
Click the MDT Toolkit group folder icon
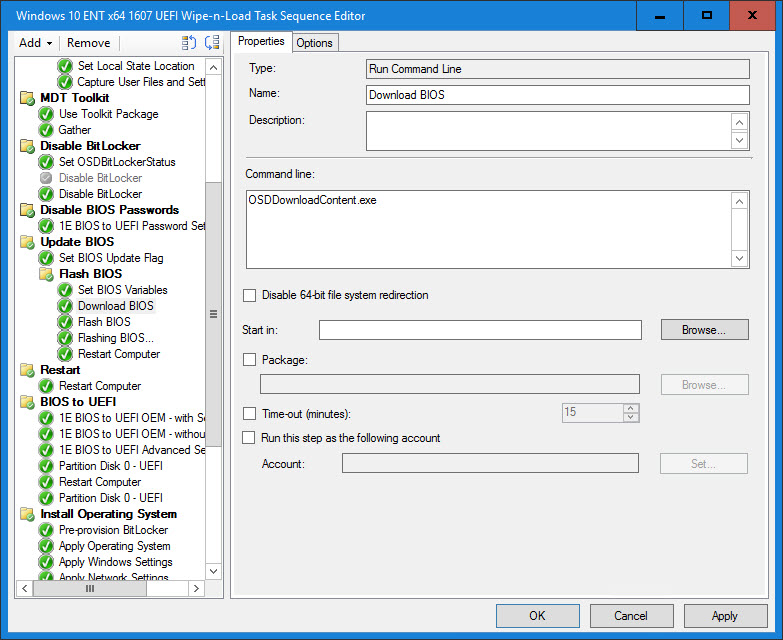27,98
